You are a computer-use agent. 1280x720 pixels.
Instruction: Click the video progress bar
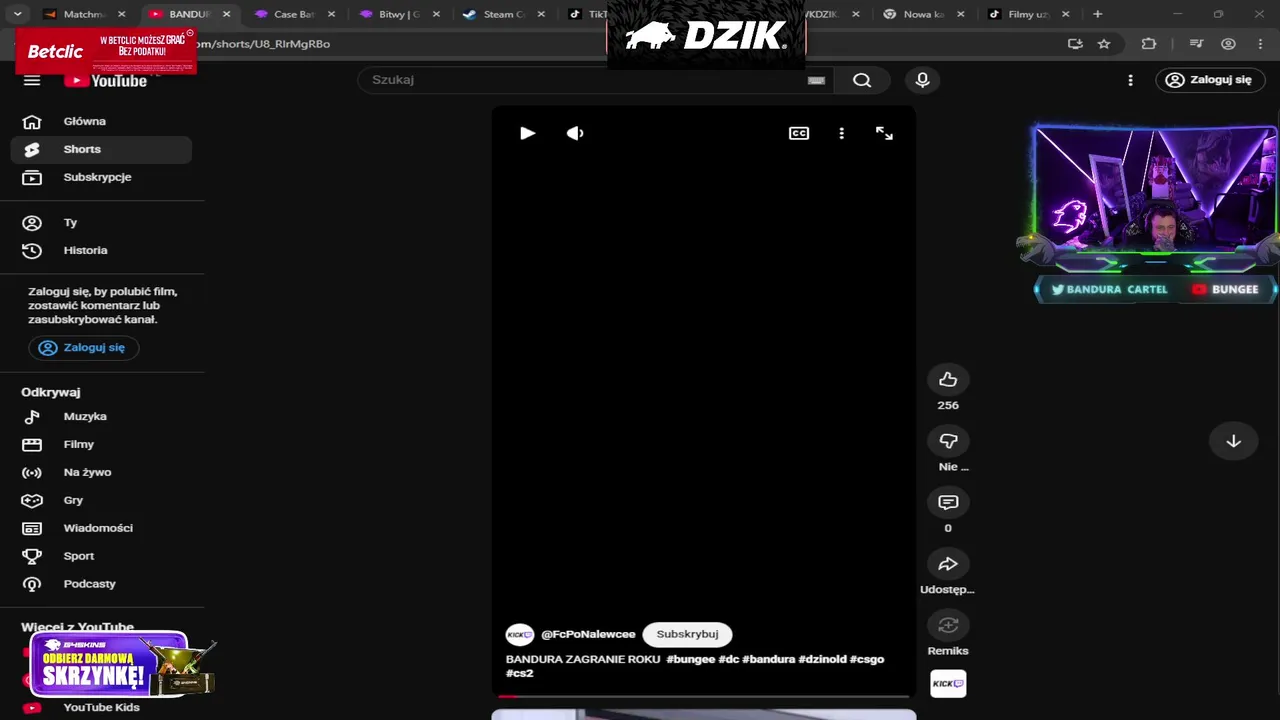703,696
